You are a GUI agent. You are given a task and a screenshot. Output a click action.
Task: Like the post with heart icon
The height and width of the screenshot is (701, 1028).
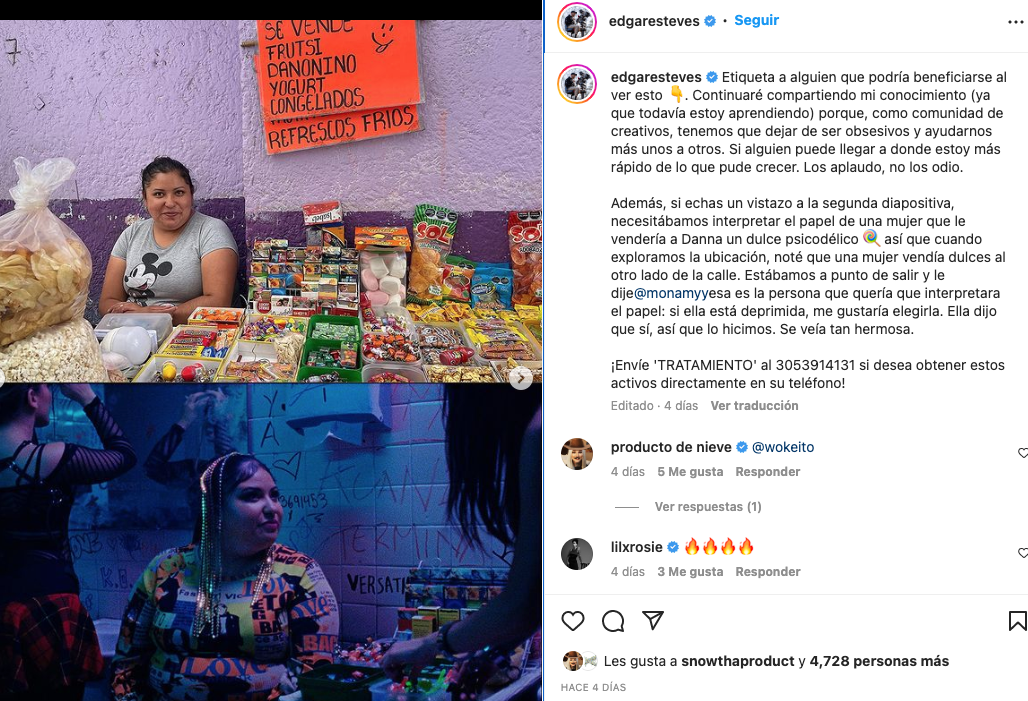[x=572, y=620]
